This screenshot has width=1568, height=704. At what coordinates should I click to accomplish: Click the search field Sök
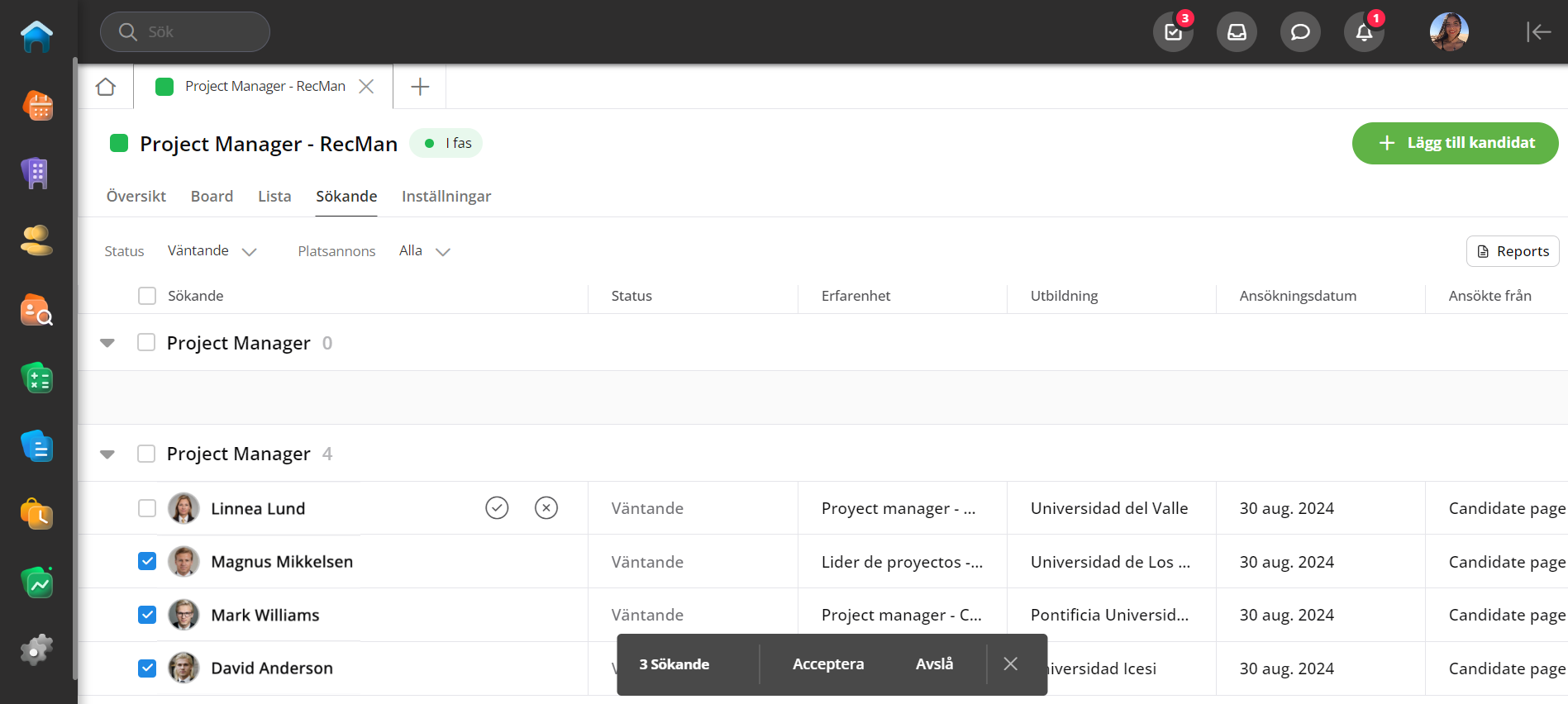(185, 32)
